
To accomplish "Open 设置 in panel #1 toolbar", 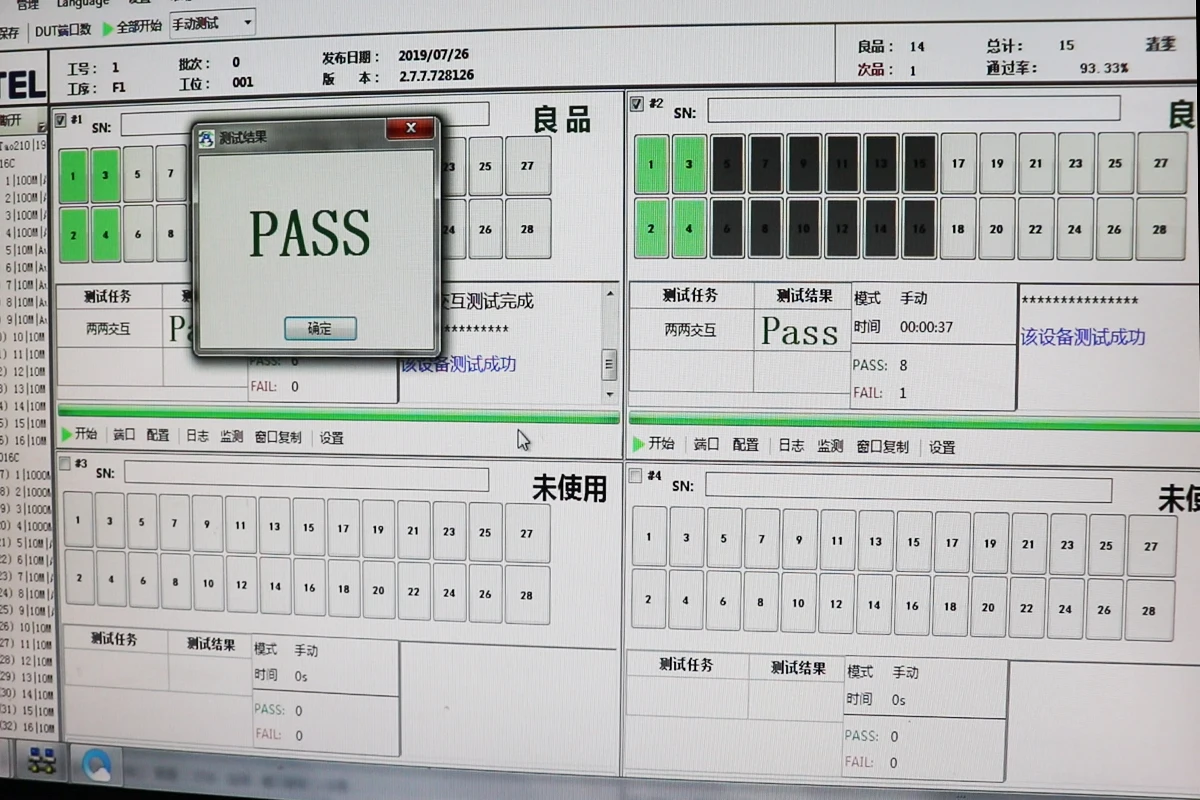I will pyautogui.click(x=332, y=438).
